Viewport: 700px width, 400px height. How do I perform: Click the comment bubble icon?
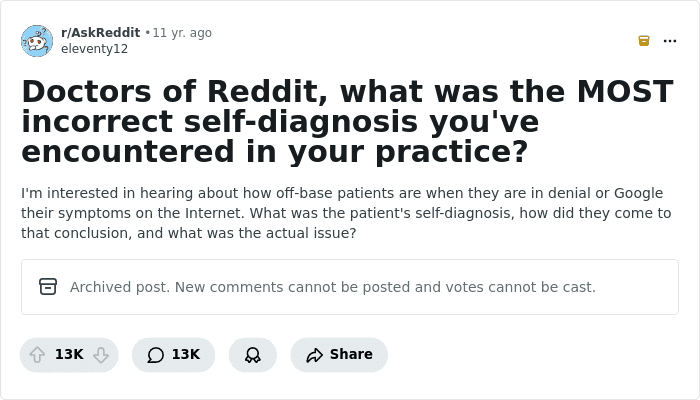click(155, 355)
